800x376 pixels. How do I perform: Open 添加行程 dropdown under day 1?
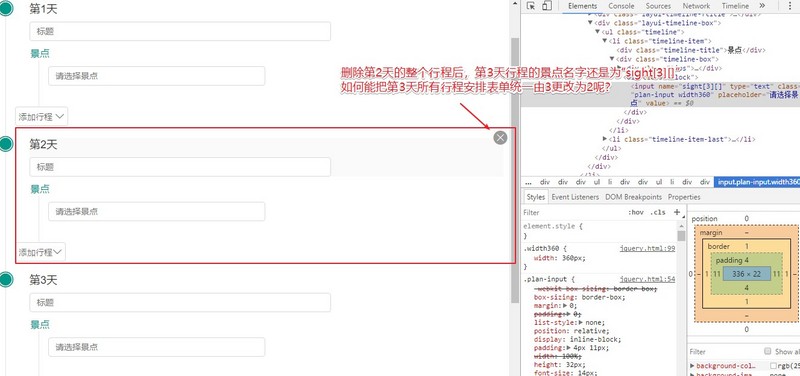(x=41, y=116)
